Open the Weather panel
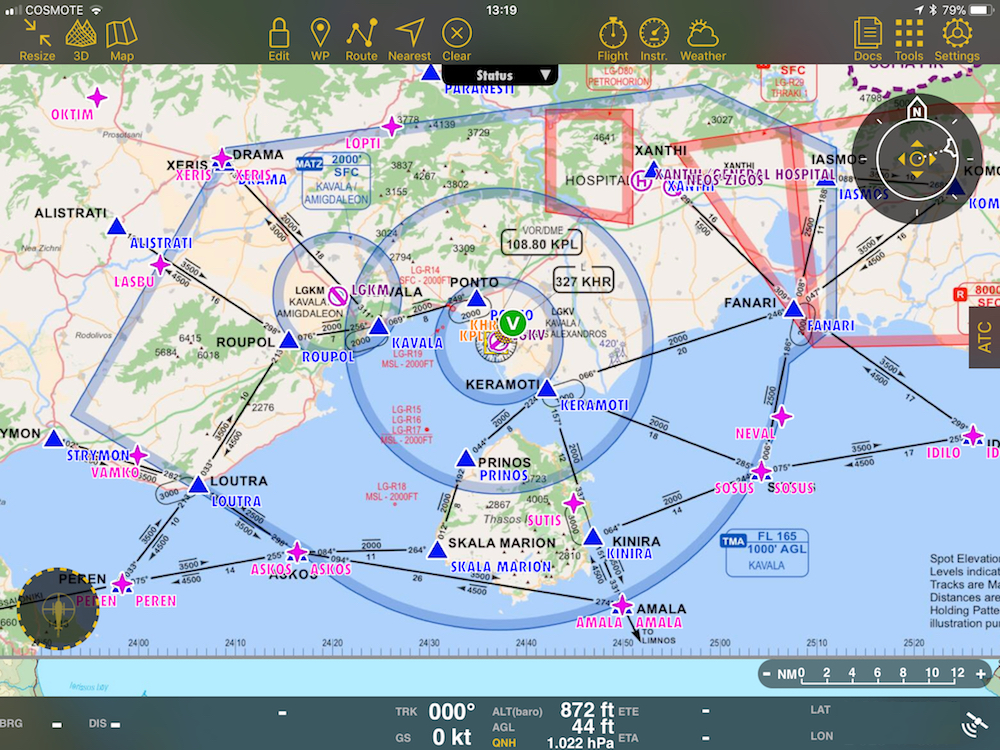 click(x=703, y=40)
